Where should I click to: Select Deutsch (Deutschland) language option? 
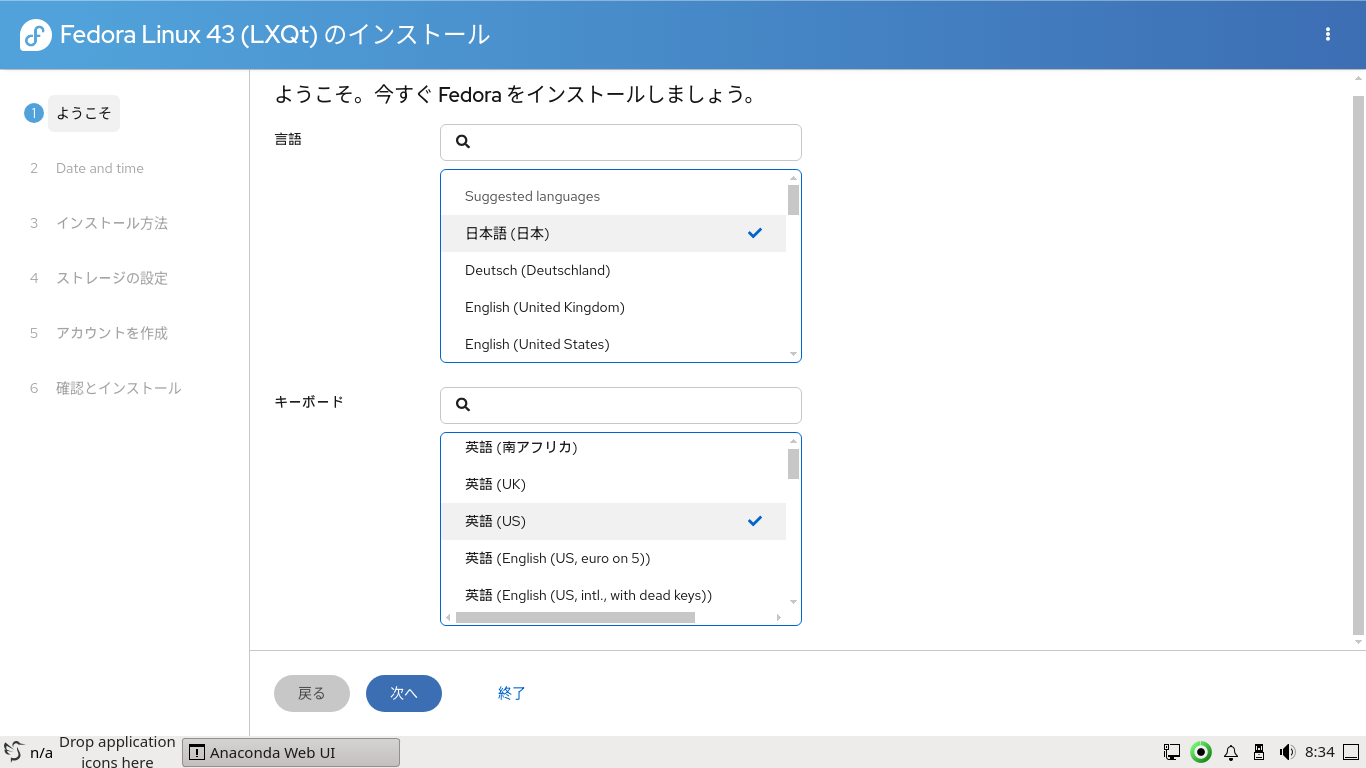point(613,270)
